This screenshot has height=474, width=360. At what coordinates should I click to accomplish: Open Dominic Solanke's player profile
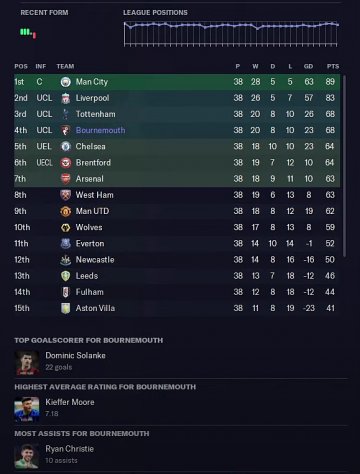[75, 356]
